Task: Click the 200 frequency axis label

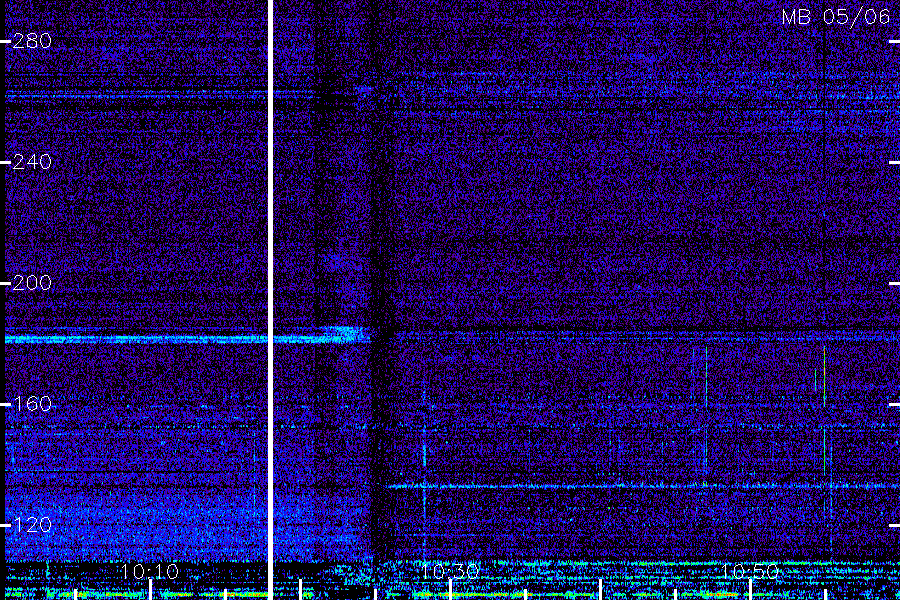Action: tap(32, 282)
